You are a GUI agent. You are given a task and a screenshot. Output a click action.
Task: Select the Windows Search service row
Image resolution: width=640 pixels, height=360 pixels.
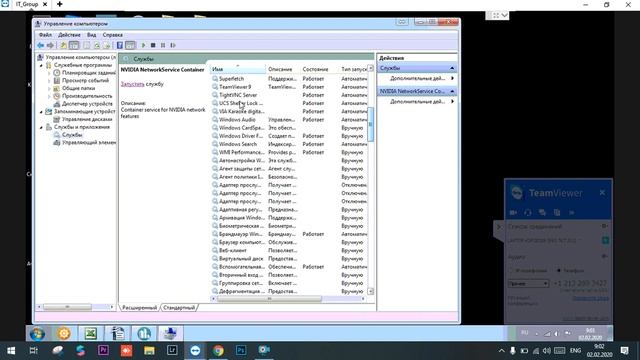pyautogui.click(x=289, y=144)
